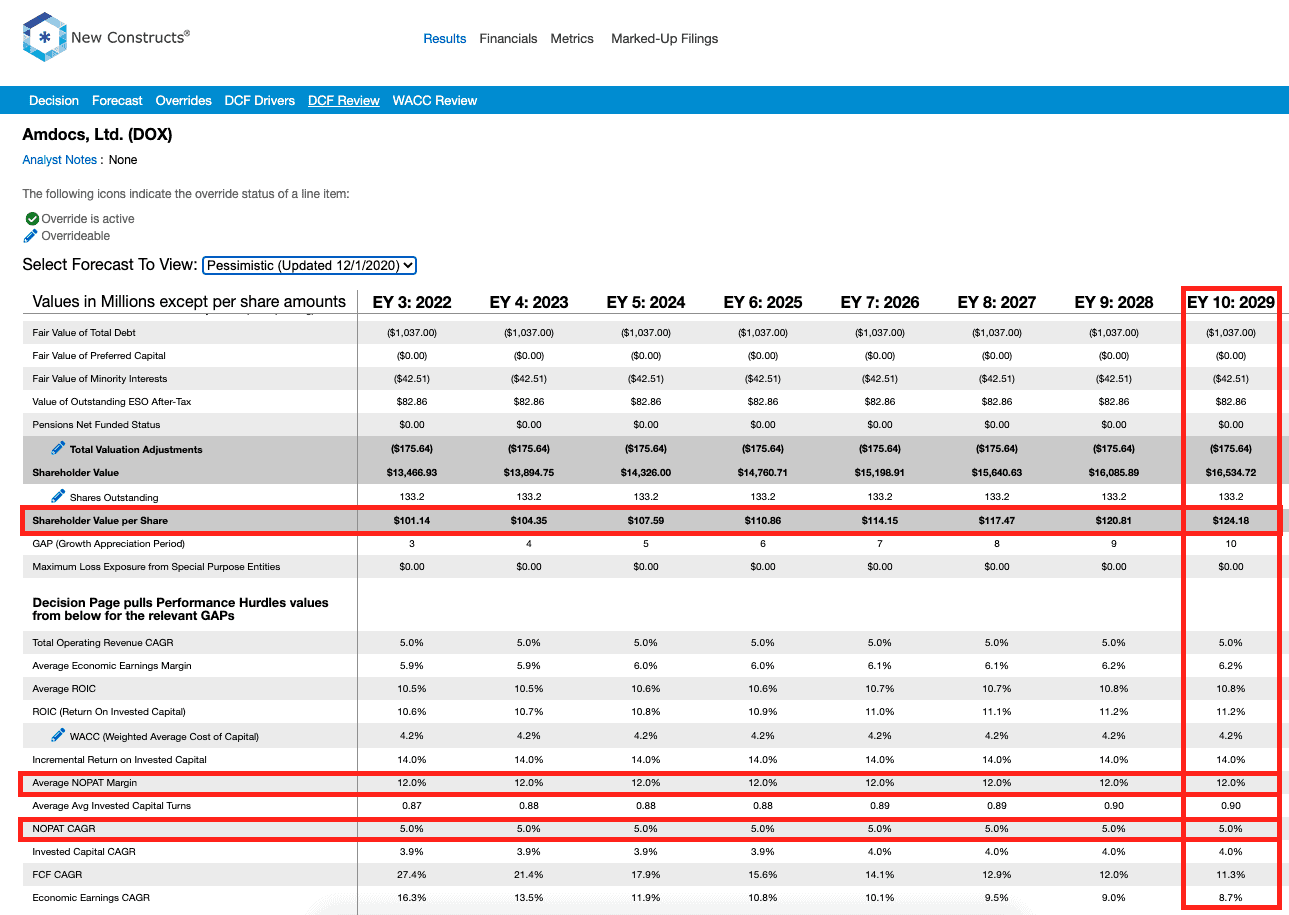This screenshot has width=1289, height=915.
Task: Click the 27.4% FCF CAGR cell
Action: click(412, 875)
